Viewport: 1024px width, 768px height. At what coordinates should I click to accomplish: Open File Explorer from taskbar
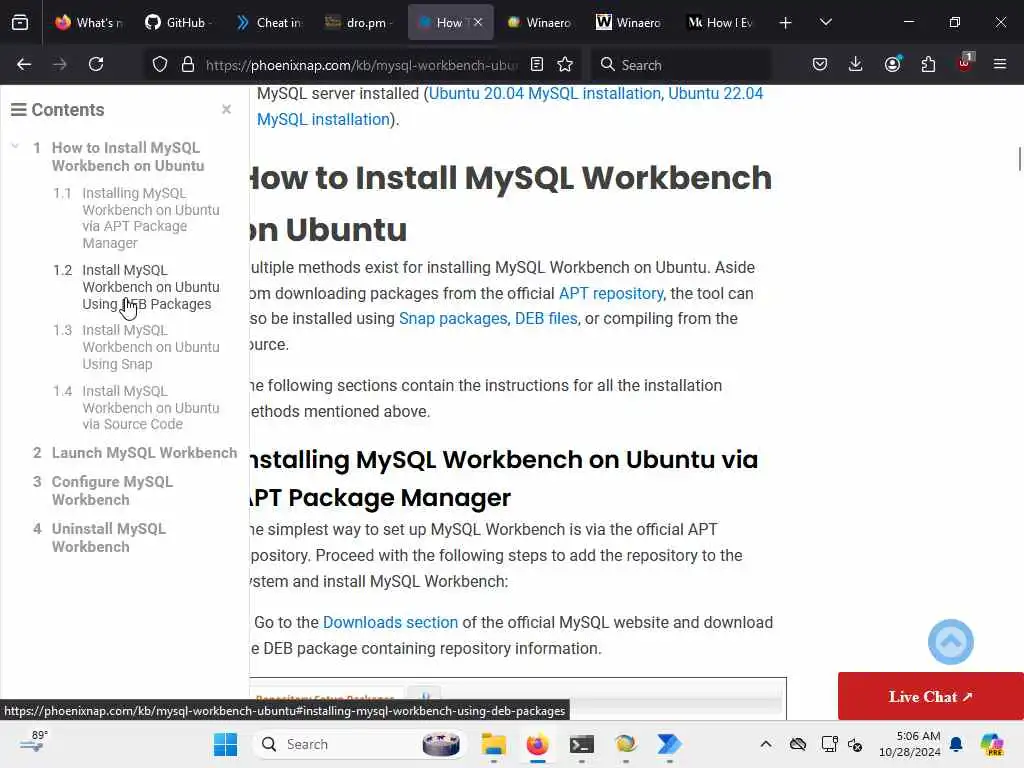(493, 744)
